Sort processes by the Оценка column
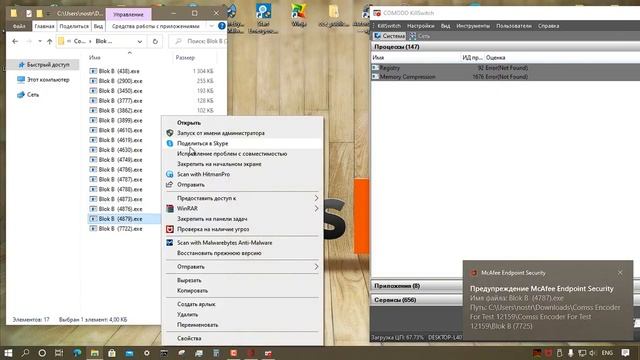This screenshot has height=360, width=640. (495, 58)
